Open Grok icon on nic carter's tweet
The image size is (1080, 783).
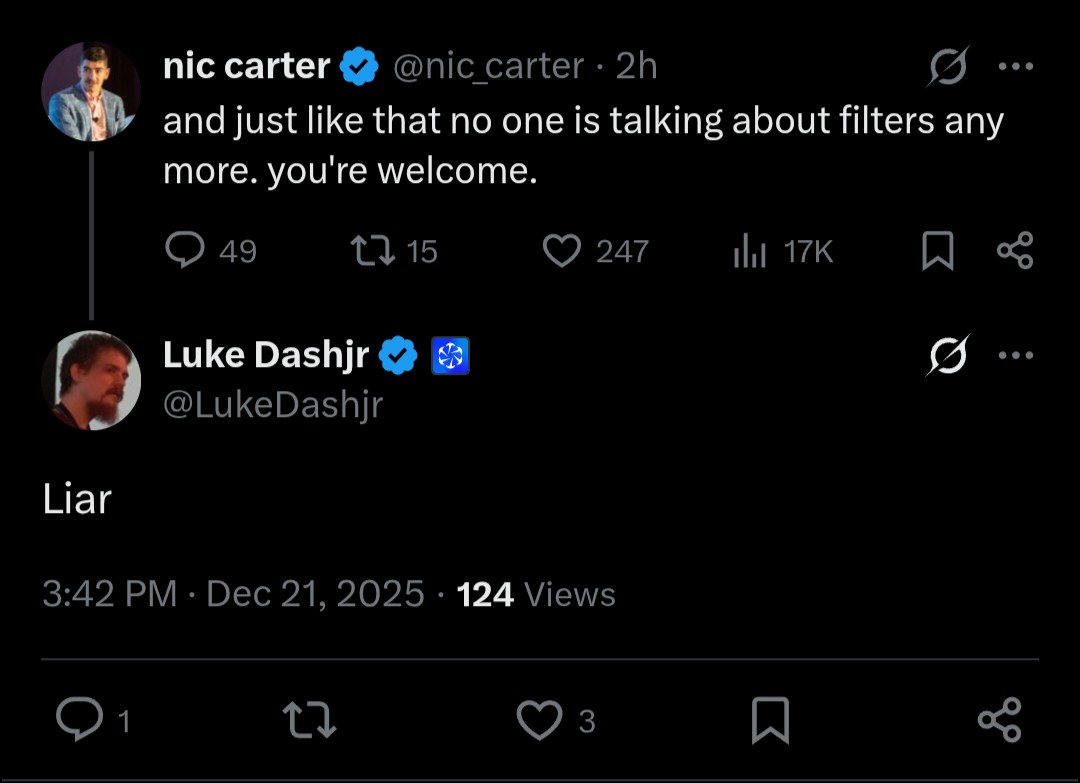pos(946,68)
